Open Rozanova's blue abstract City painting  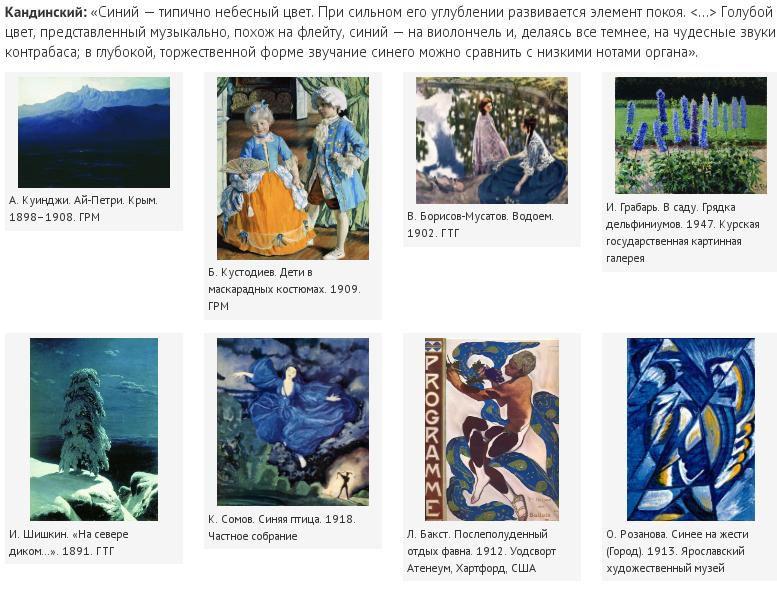(x=691, y=430)
